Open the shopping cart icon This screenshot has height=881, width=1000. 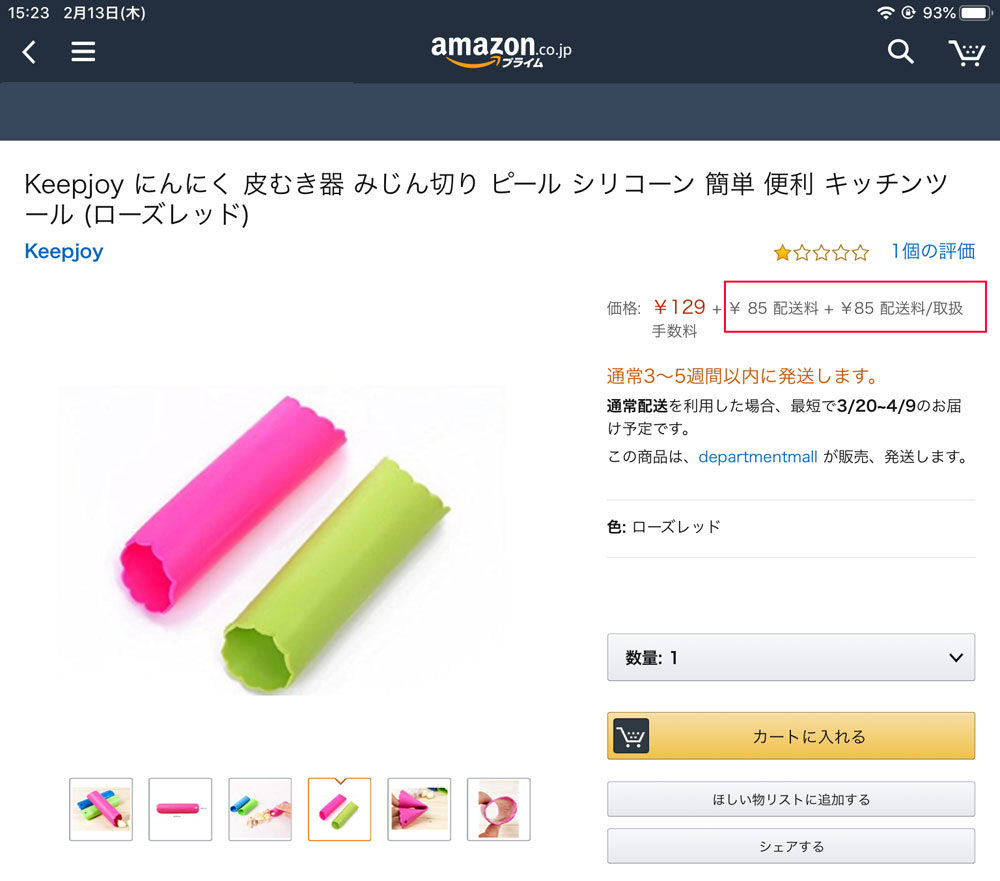coord(966,52)
